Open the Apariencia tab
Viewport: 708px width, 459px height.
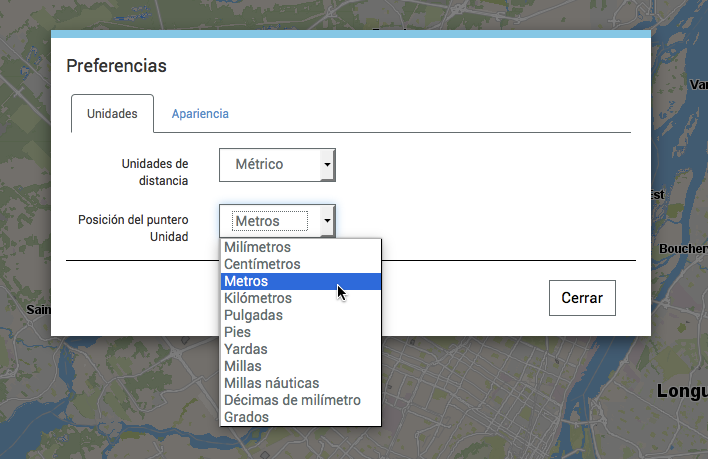(x=200, y=114)
